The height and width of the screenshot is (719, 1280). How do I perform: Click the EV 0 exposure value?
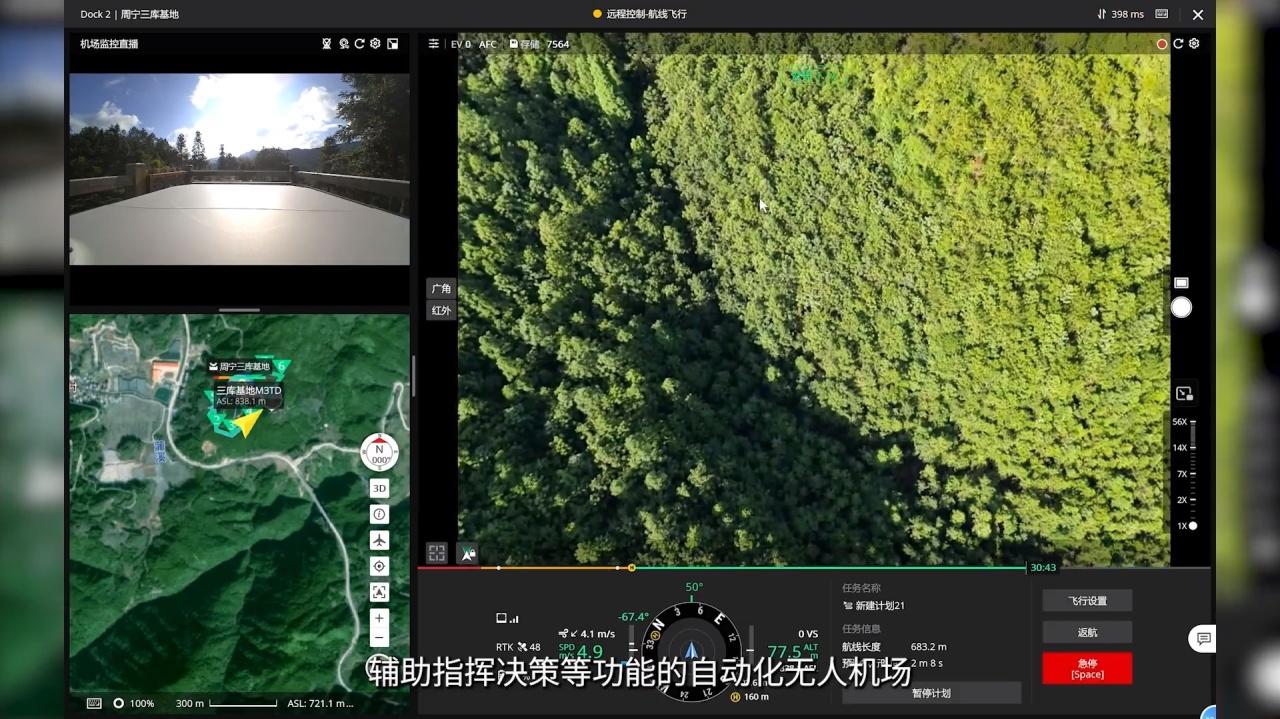click(x=461, y=44)
